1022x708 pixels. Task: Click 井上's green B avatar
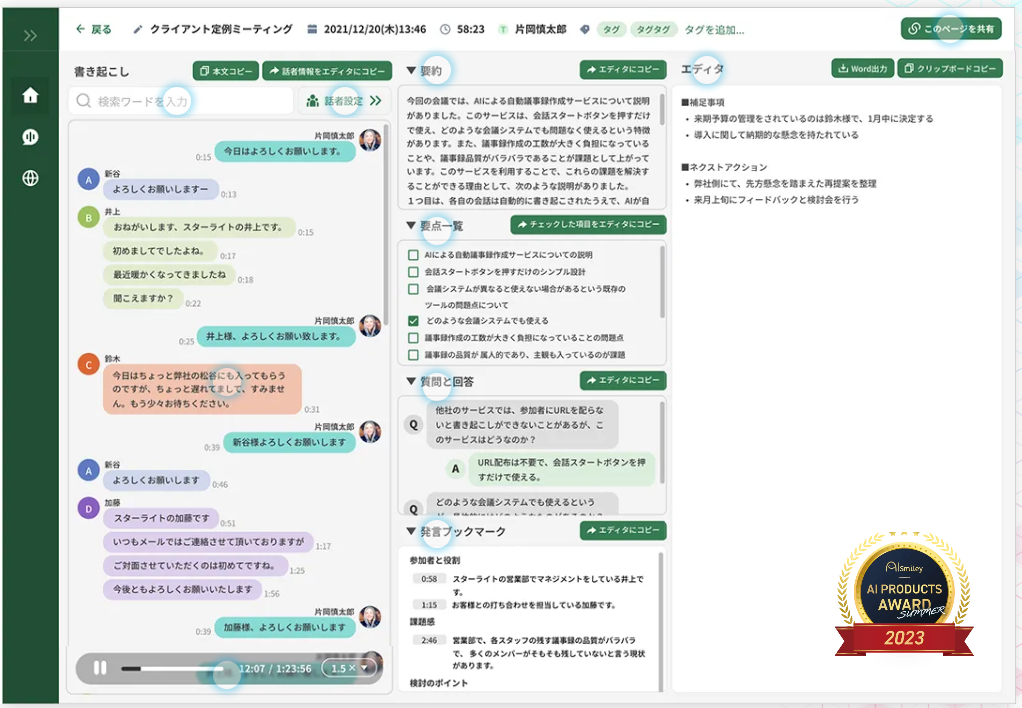click(89, 218)
